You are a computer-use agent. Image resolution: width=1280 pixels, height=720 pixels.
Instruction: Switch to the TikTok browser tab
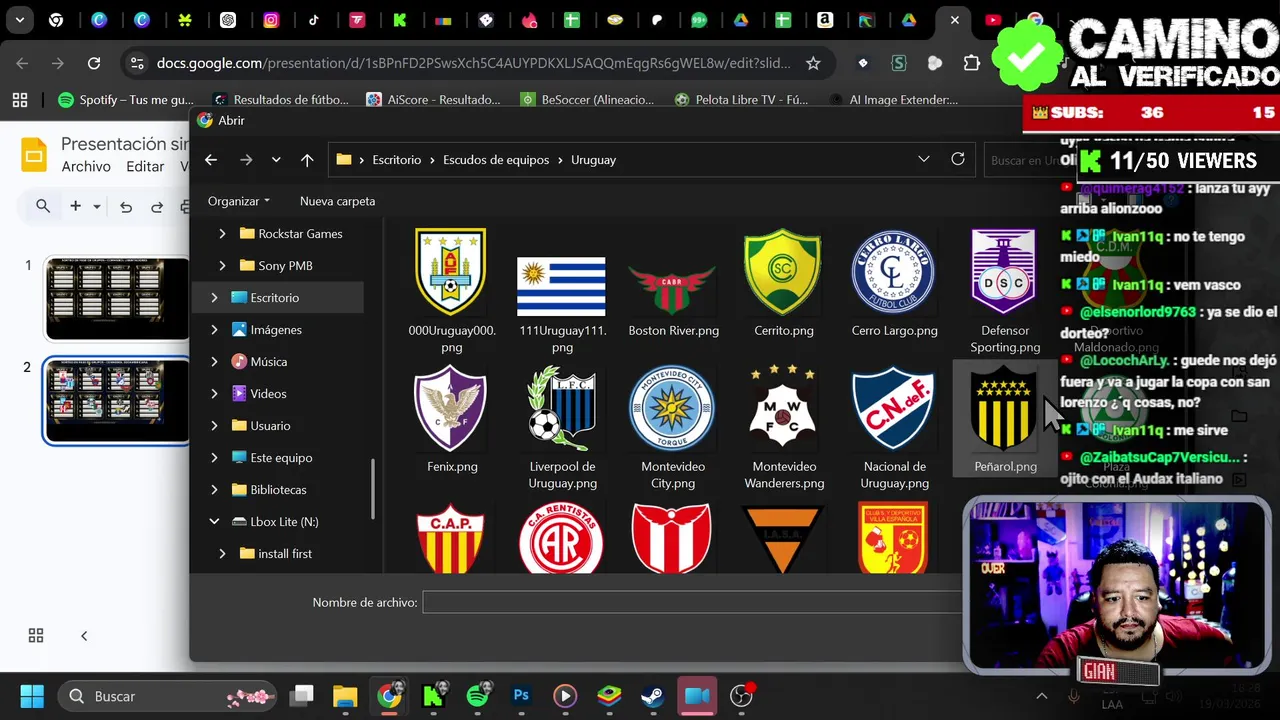pyautogui.click(x=314, y=19)
